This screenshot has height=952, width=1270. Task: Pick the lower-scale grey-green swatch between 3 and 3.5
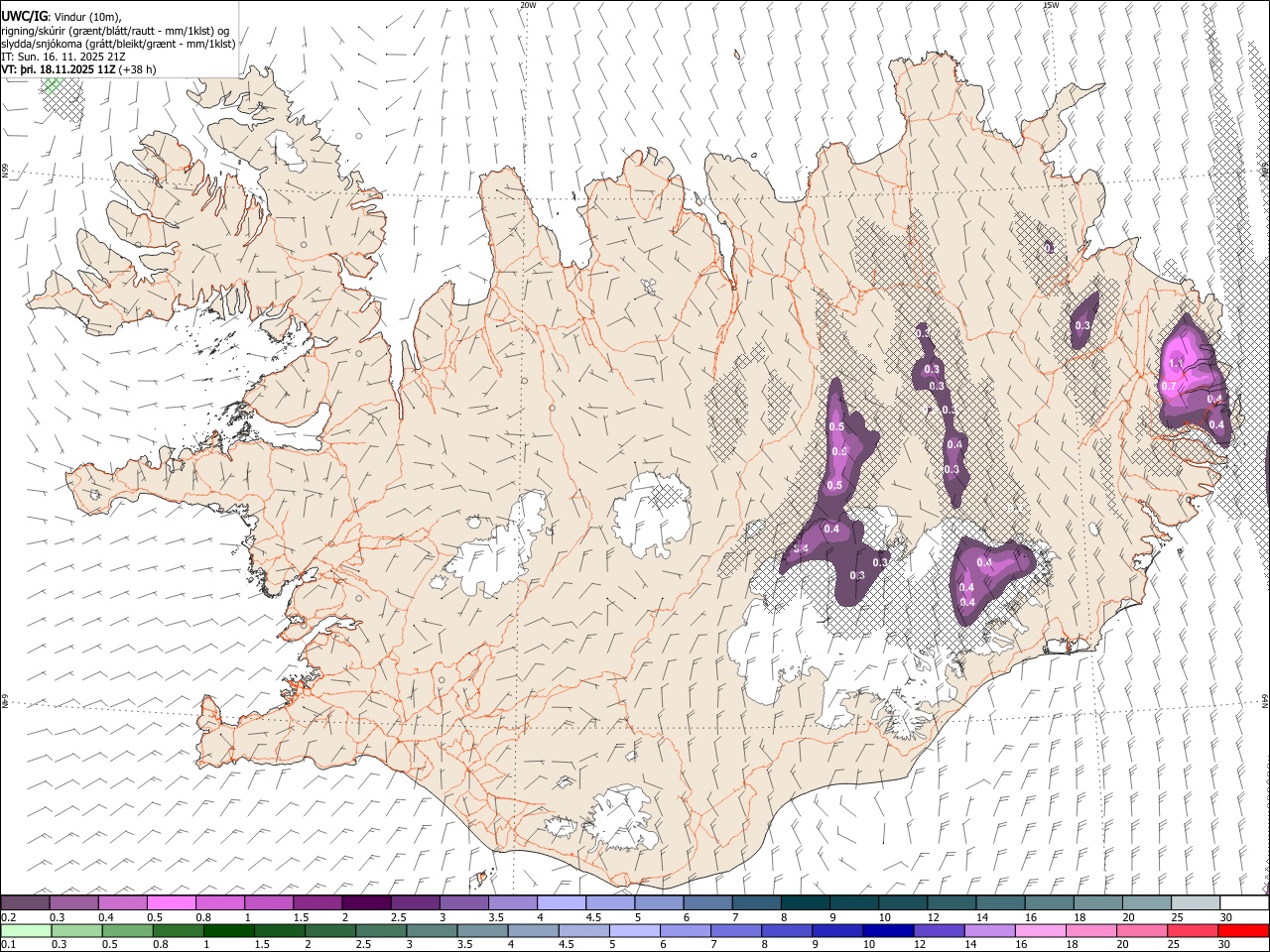click(432, 931)
